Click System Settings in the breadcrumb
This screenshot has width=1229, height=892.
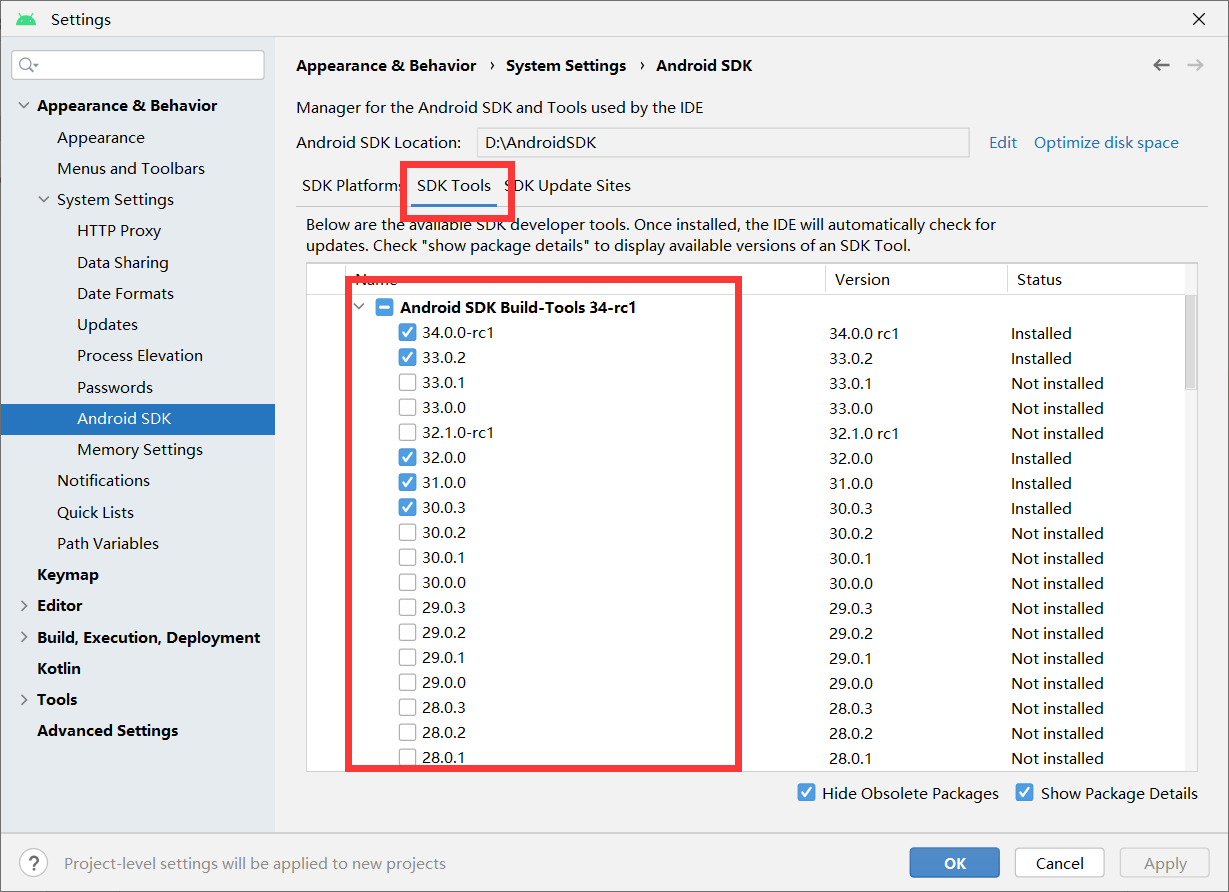click(x=566, y=66)
